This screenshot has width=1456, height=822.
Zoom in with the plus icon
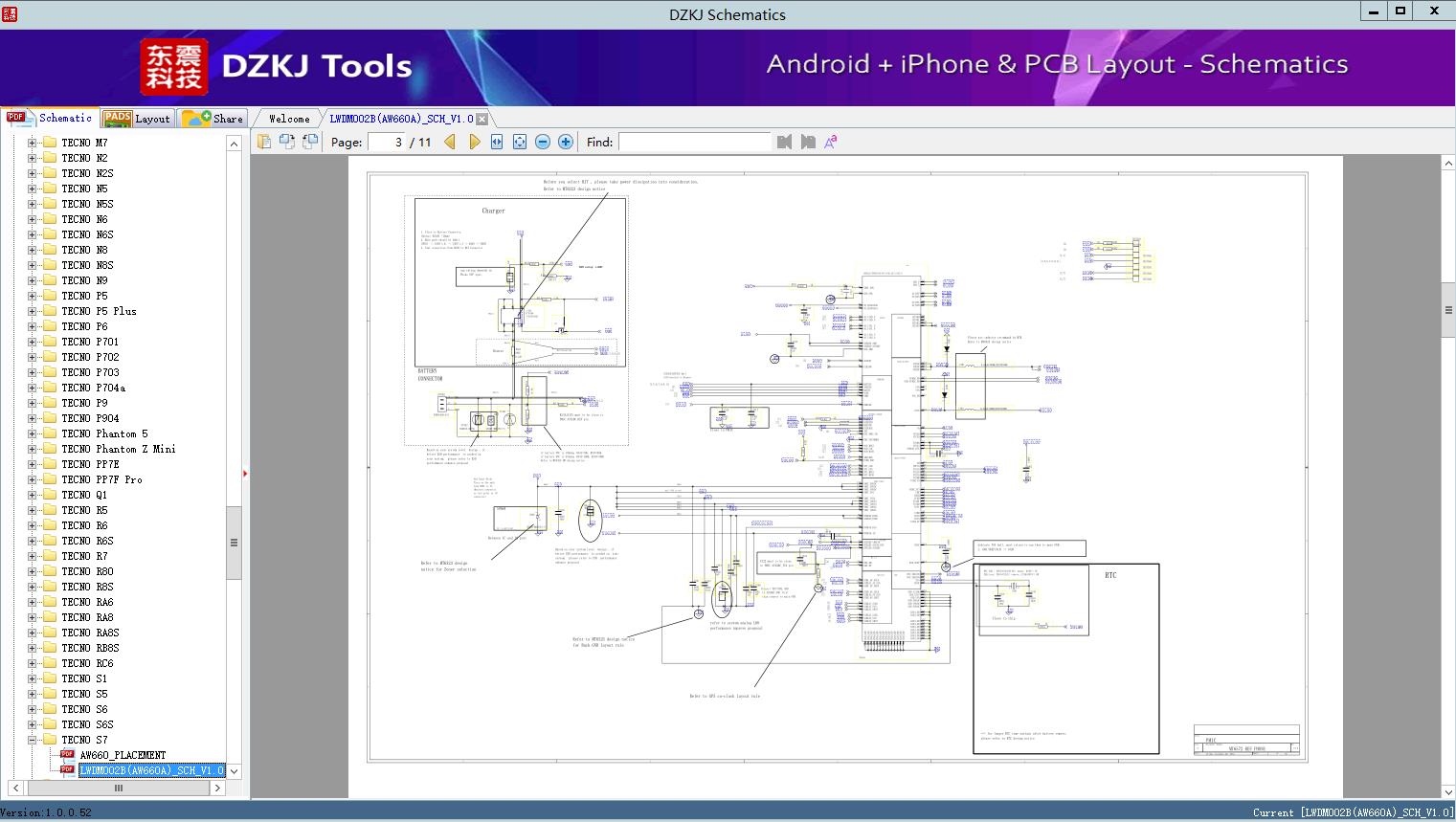pos(566,142)
